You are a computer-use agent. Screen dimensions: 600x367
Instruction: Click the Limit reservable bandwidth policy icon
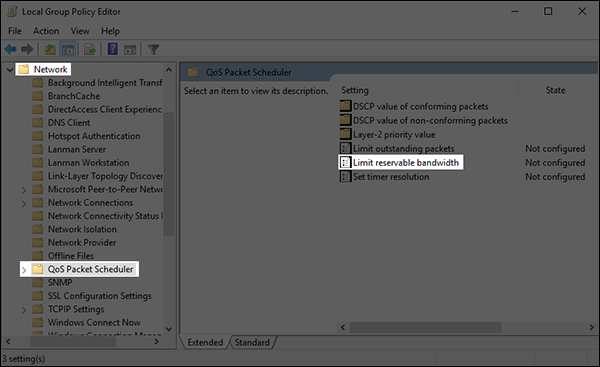346,163
